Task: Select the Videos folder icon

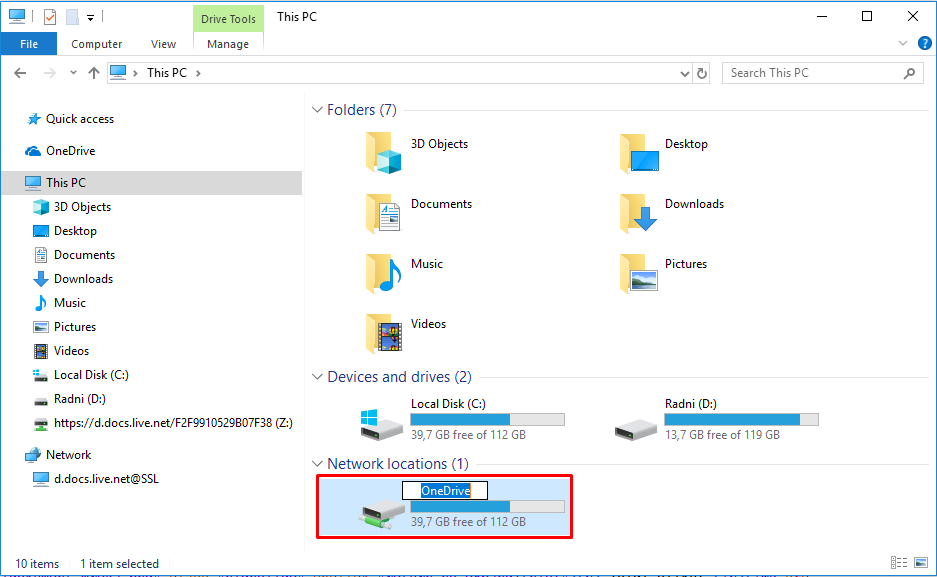Action: click(384, 333)
